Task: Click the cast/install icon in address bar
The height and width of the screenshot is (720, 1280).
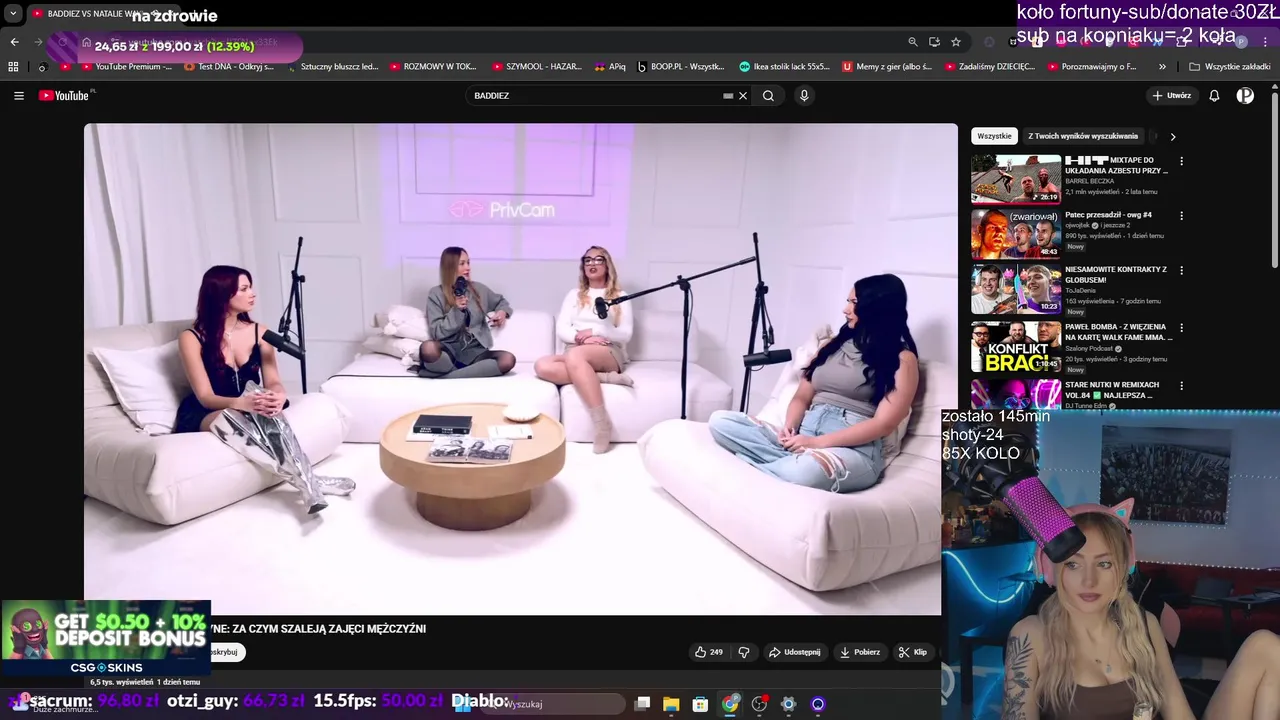Action: tap(934, 42)
